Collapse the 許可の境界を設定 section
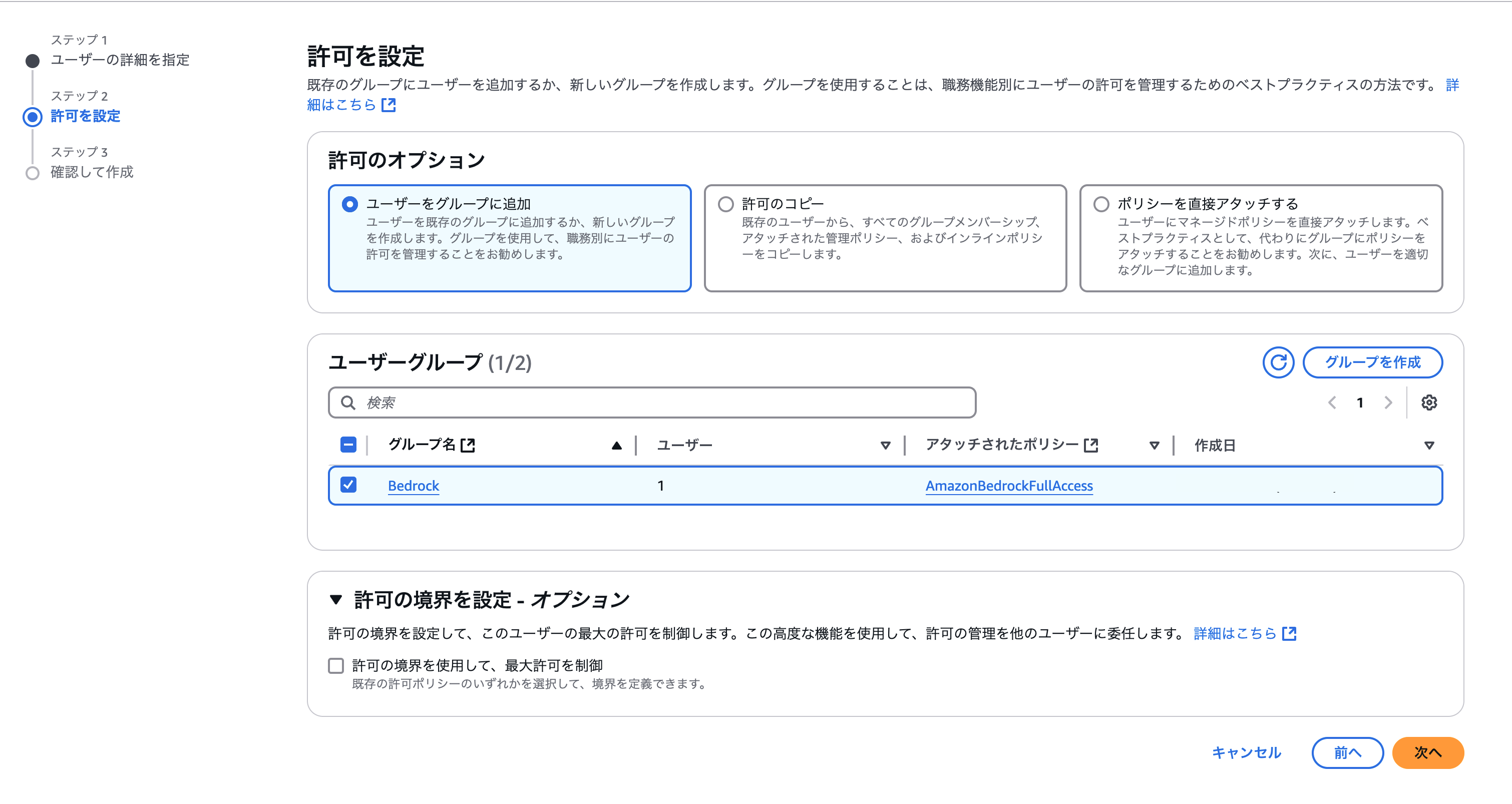 click(x=336, y=600)
